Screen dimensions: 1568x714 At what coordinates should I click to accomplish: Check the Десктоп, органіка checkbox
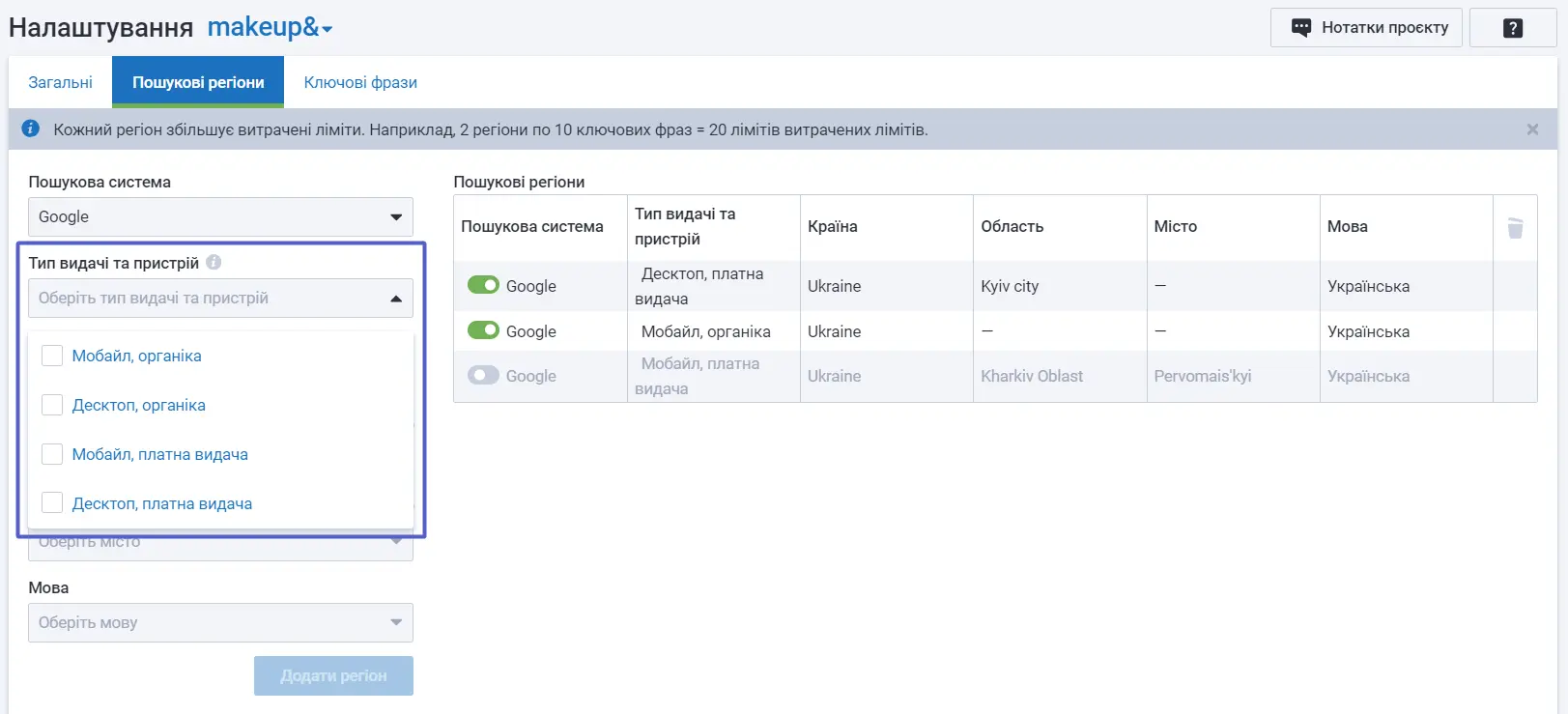52,405
